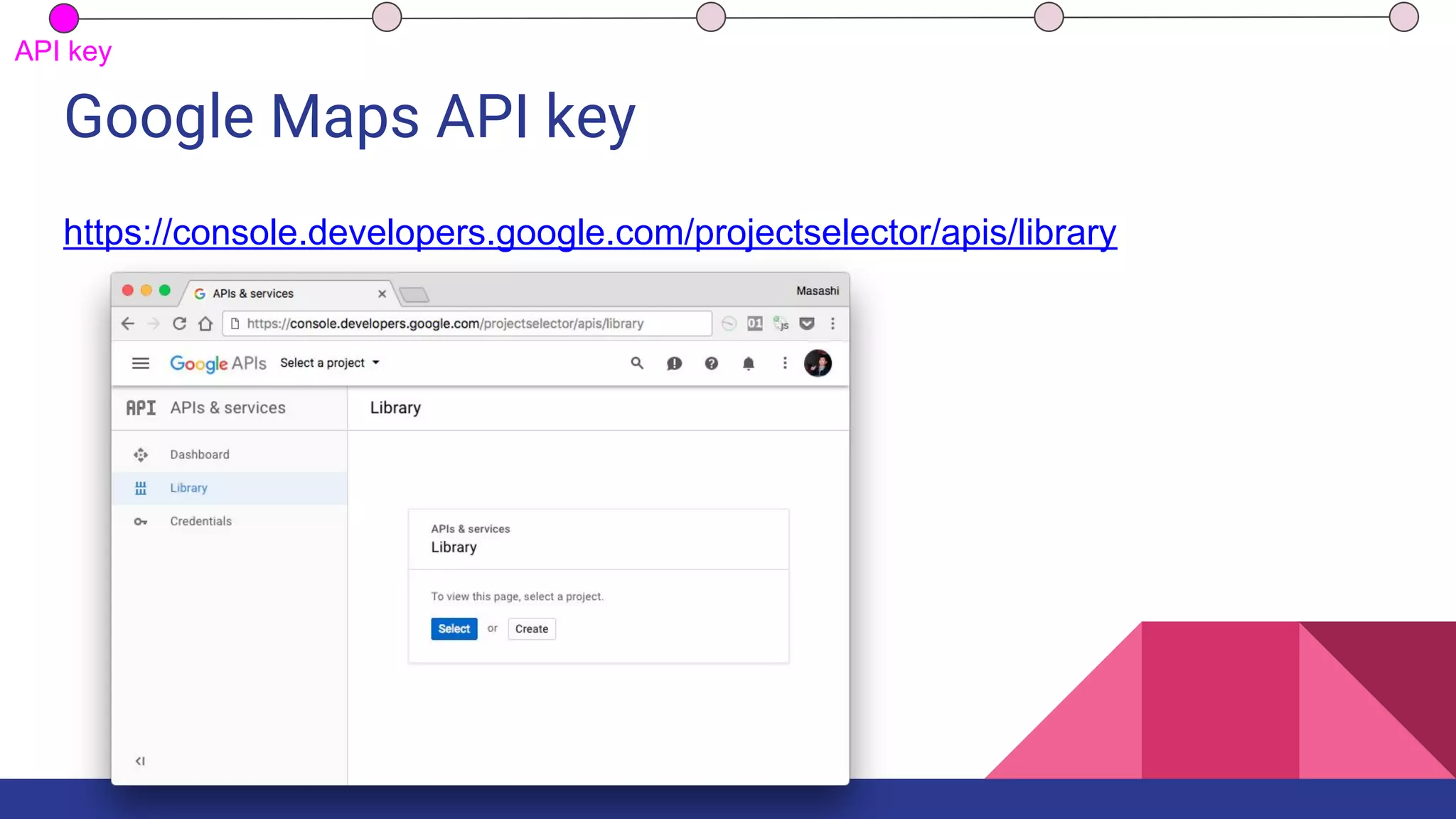
Task: Click the browser forward arrow
Action: (154, 323)
